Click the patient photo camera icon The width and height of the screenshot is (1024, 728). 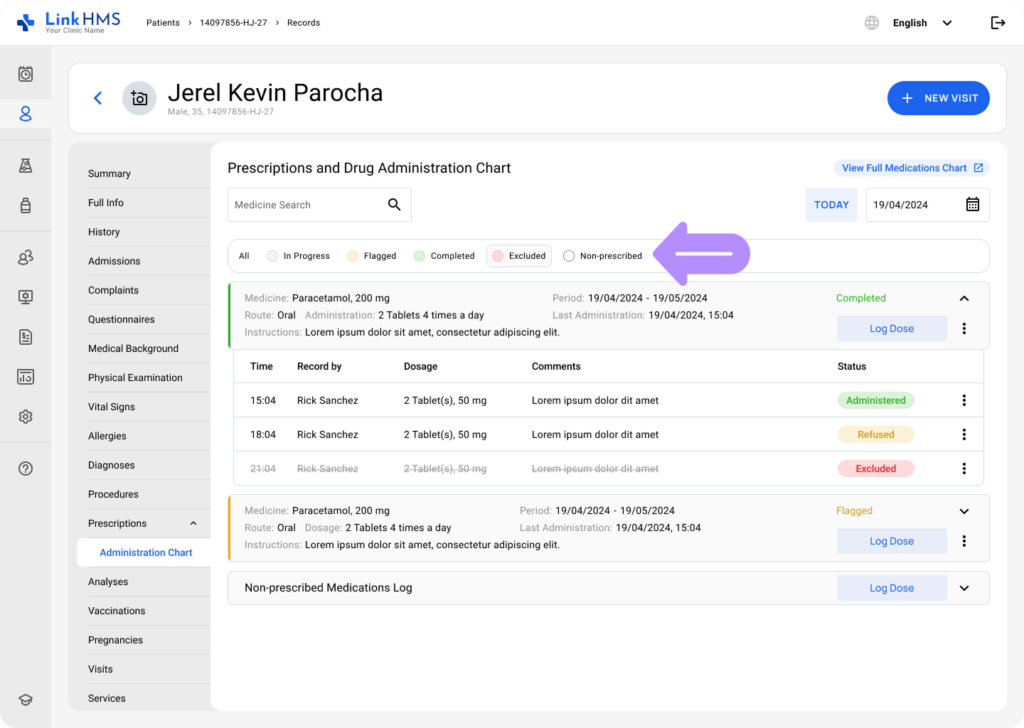pos(139,98)
